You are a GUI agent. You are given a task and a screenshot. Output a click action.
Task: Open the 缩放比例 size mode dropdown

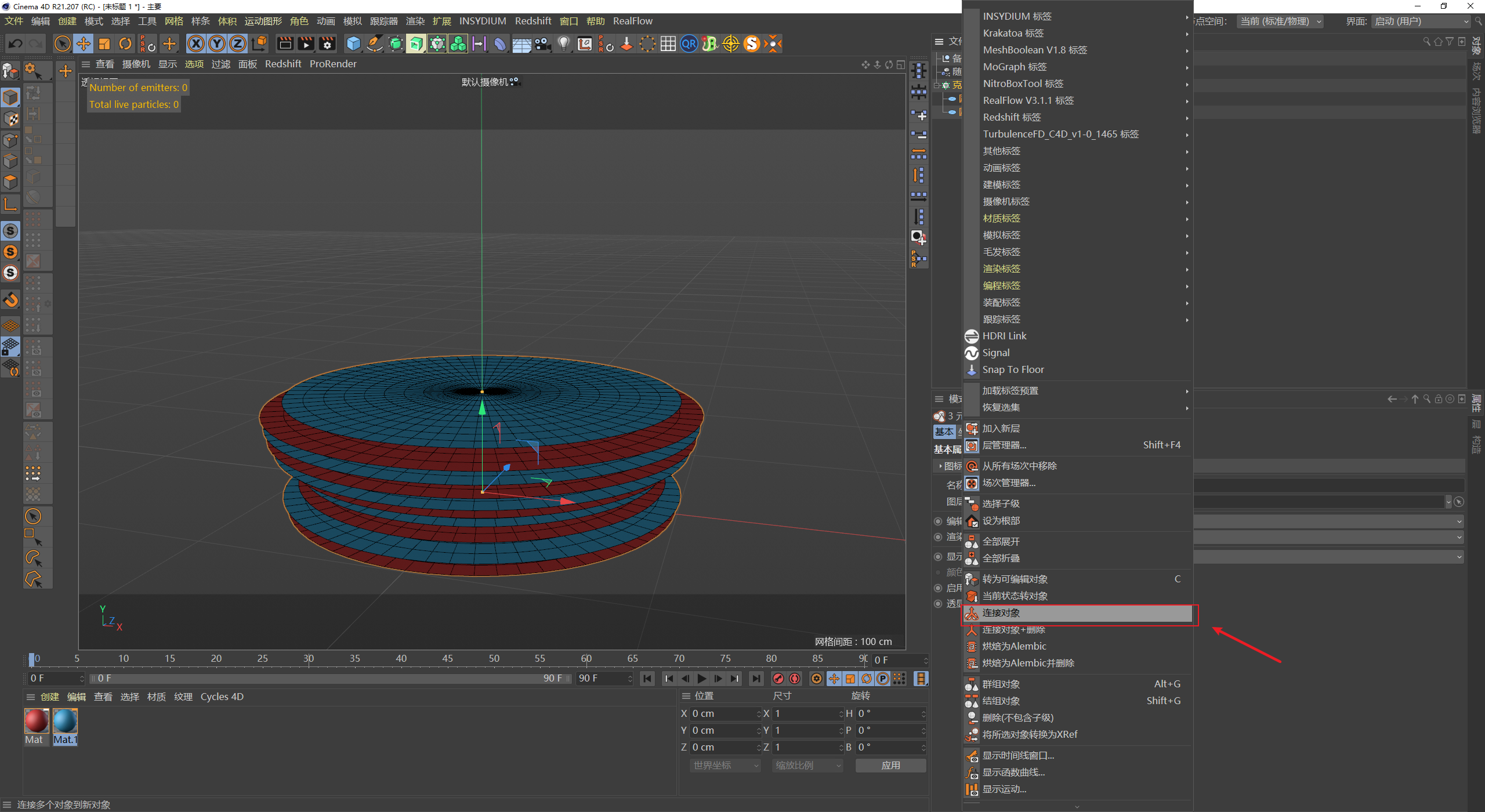[807, 766]
